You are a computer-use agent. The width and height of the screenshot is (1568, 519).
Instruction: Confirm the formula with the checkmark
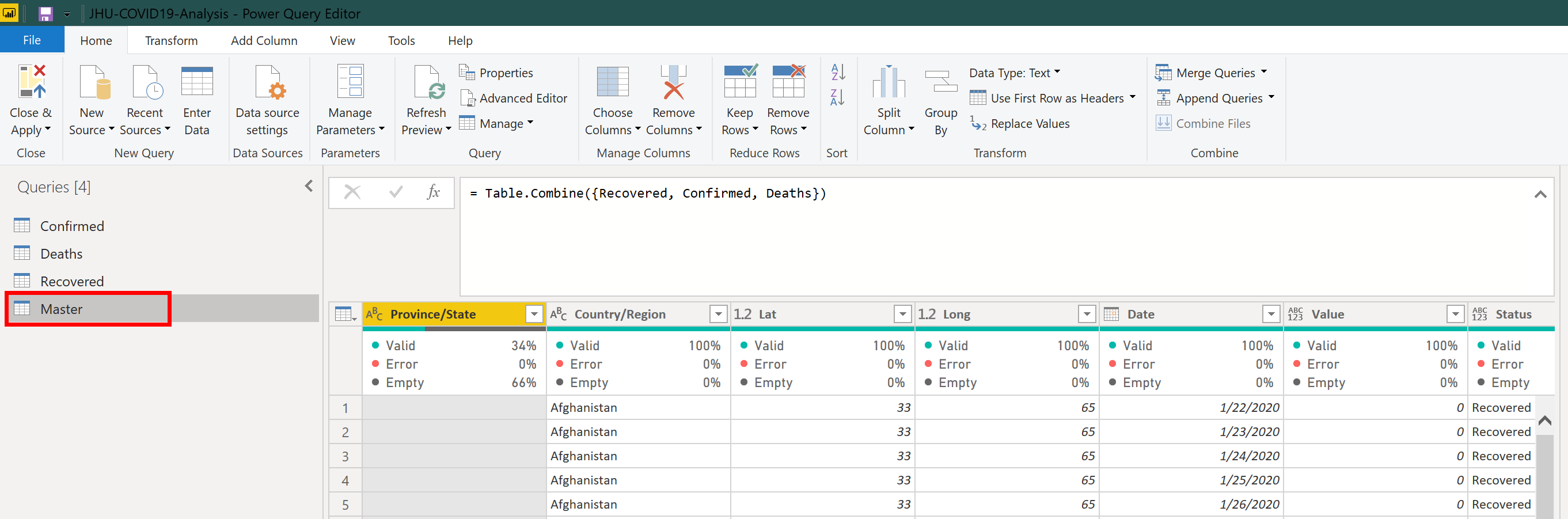396,192
